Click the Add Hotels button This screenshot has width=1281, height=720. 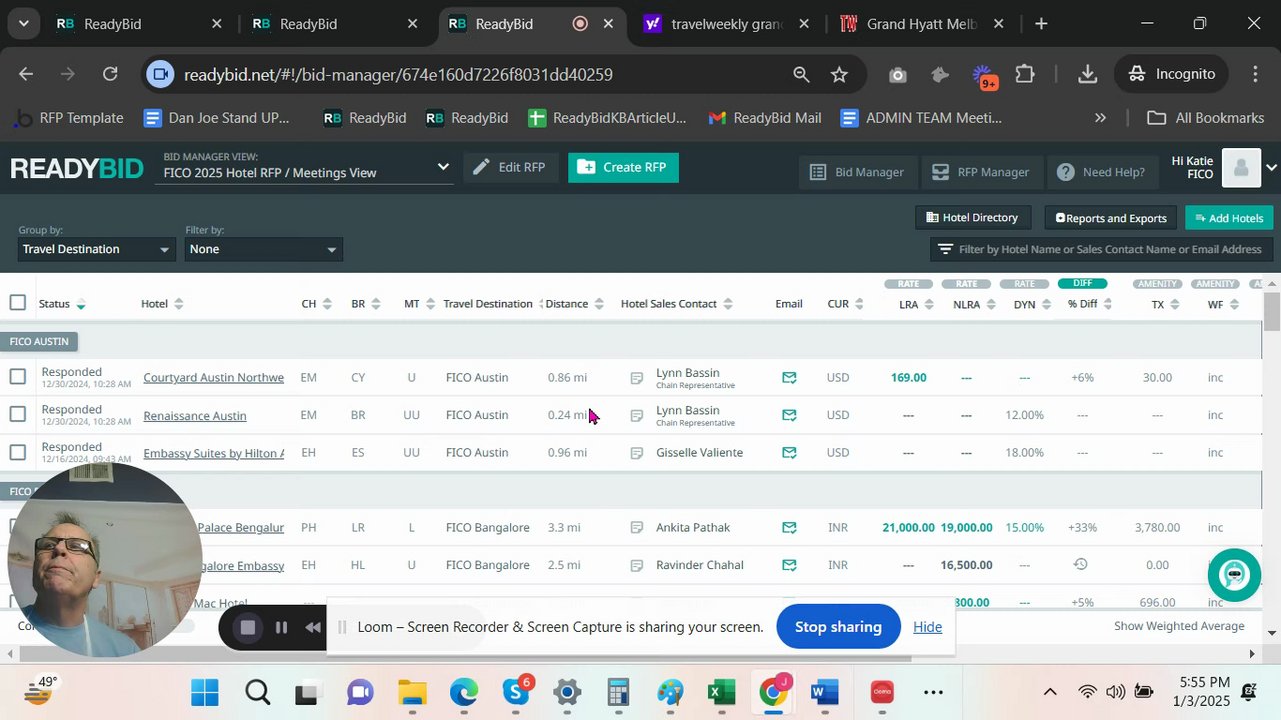(x=1229, y=218)
